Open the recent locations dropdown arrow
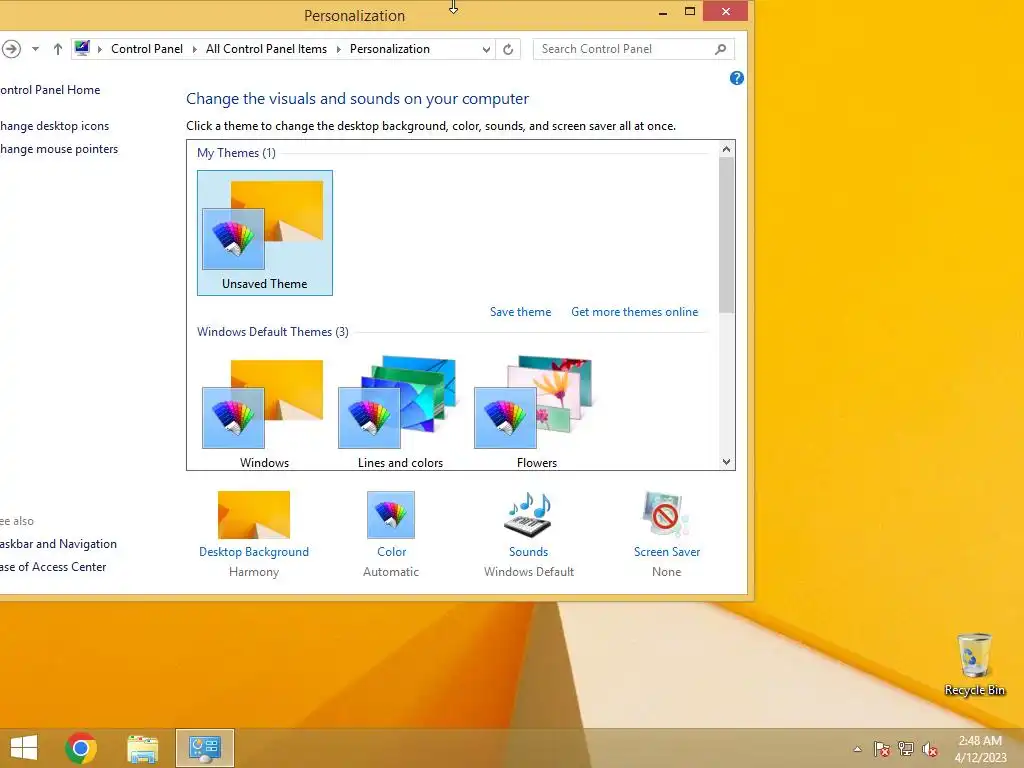The width and height of the screenshot is (1024, 768). pos(35,49)
